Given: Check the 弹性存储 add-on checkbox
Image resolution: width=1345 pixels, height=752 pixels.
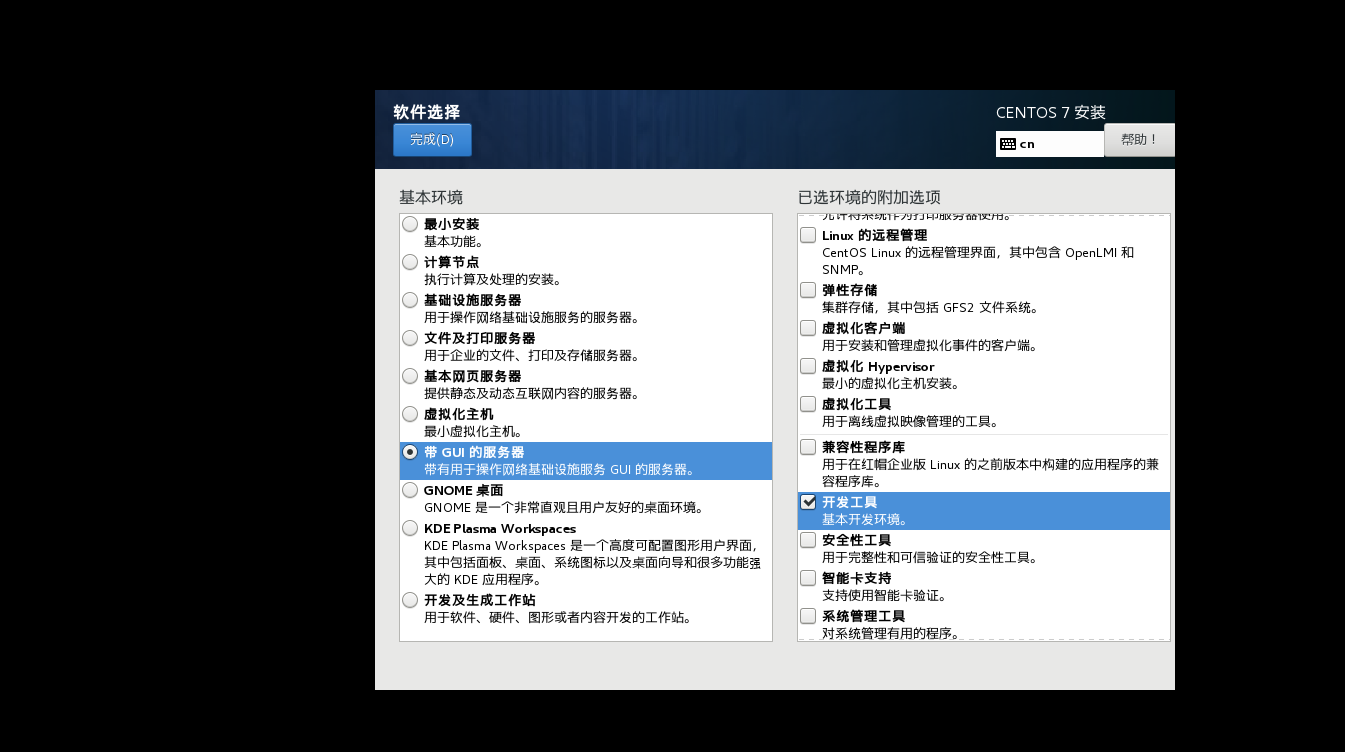Looking at the screenshot, I should point(808,290).
